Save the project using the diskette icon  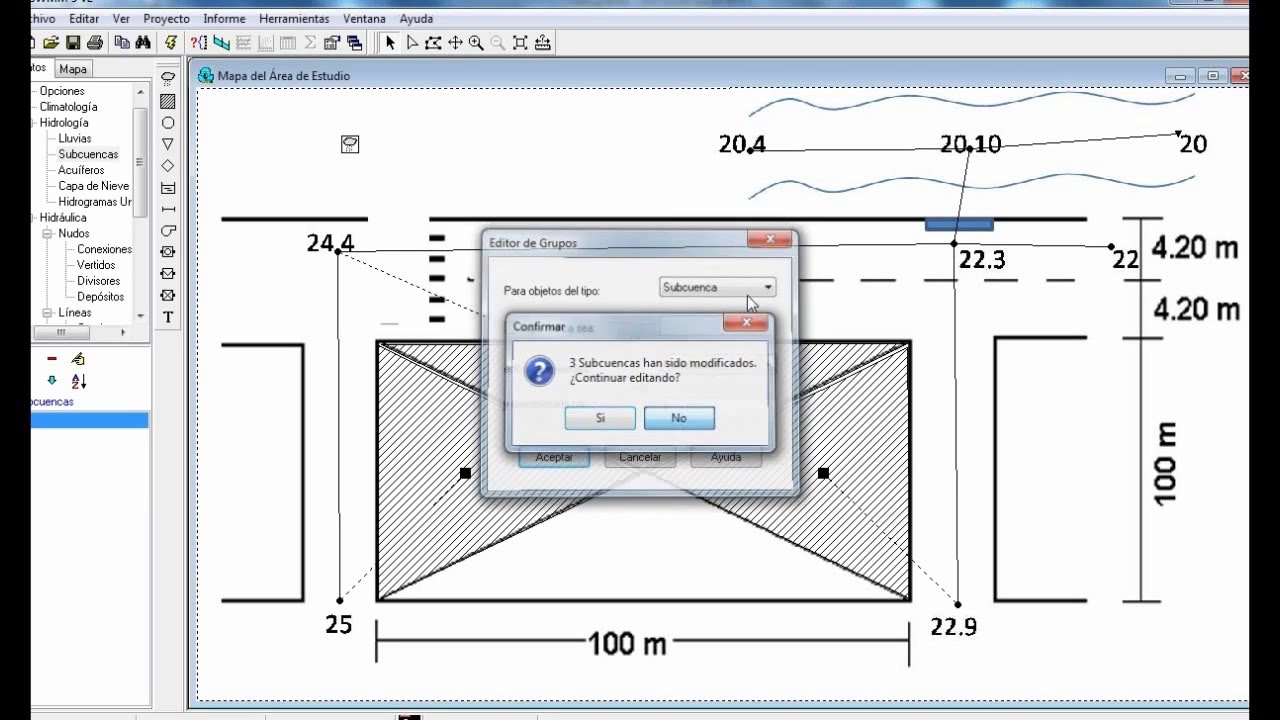click(x=73, y=43)
